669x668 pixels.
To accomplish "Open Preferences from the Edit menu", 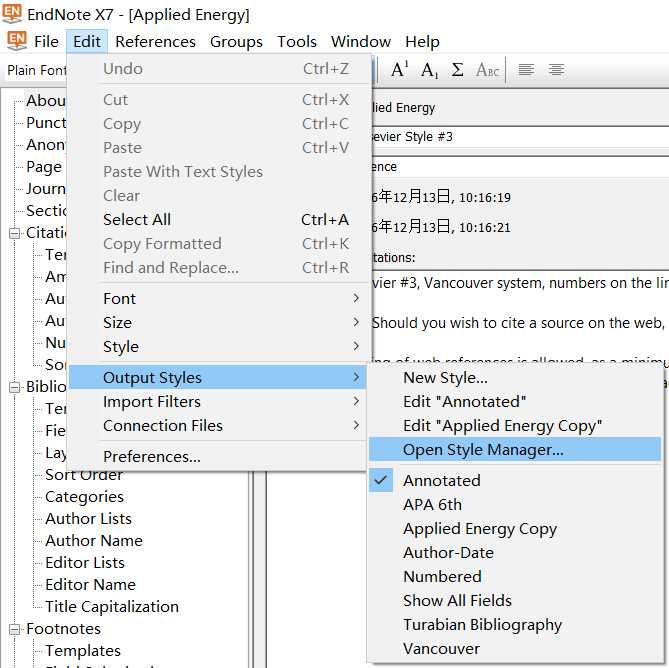I will 218,456.
